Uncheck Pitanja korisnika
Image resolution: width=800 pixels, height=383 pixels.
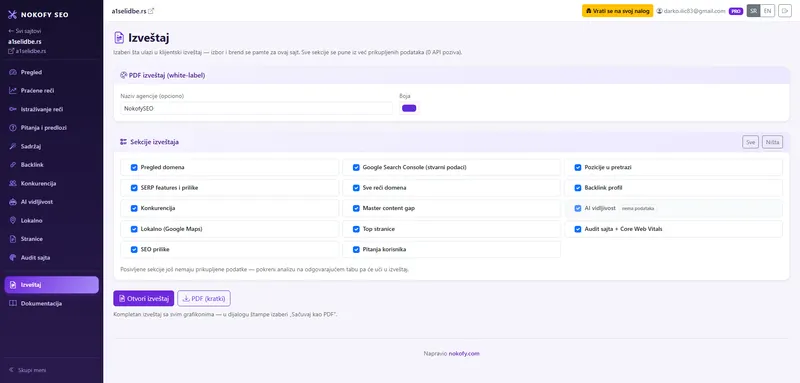pos(356,249)
